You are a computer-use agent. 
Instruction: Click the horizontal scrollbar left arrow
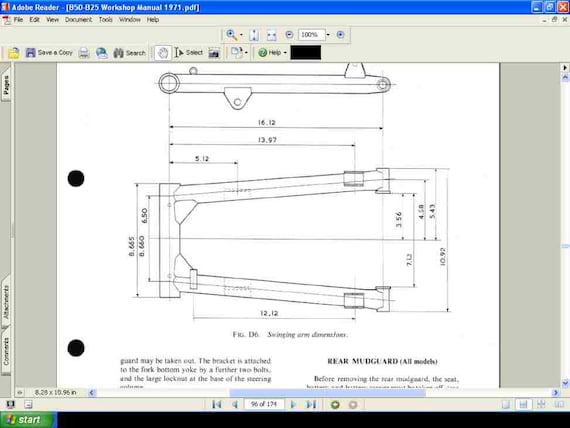tap(91, 393)
